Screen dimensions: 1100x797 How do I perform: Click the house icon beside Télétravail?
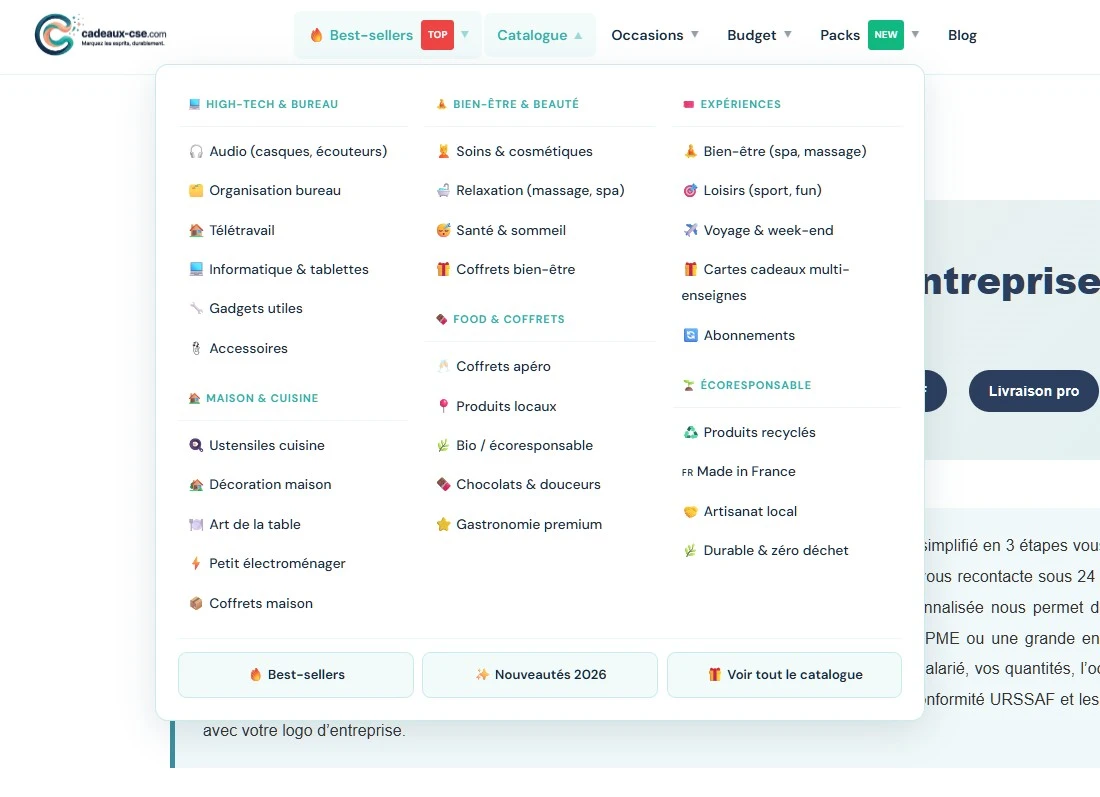point(196,230)
